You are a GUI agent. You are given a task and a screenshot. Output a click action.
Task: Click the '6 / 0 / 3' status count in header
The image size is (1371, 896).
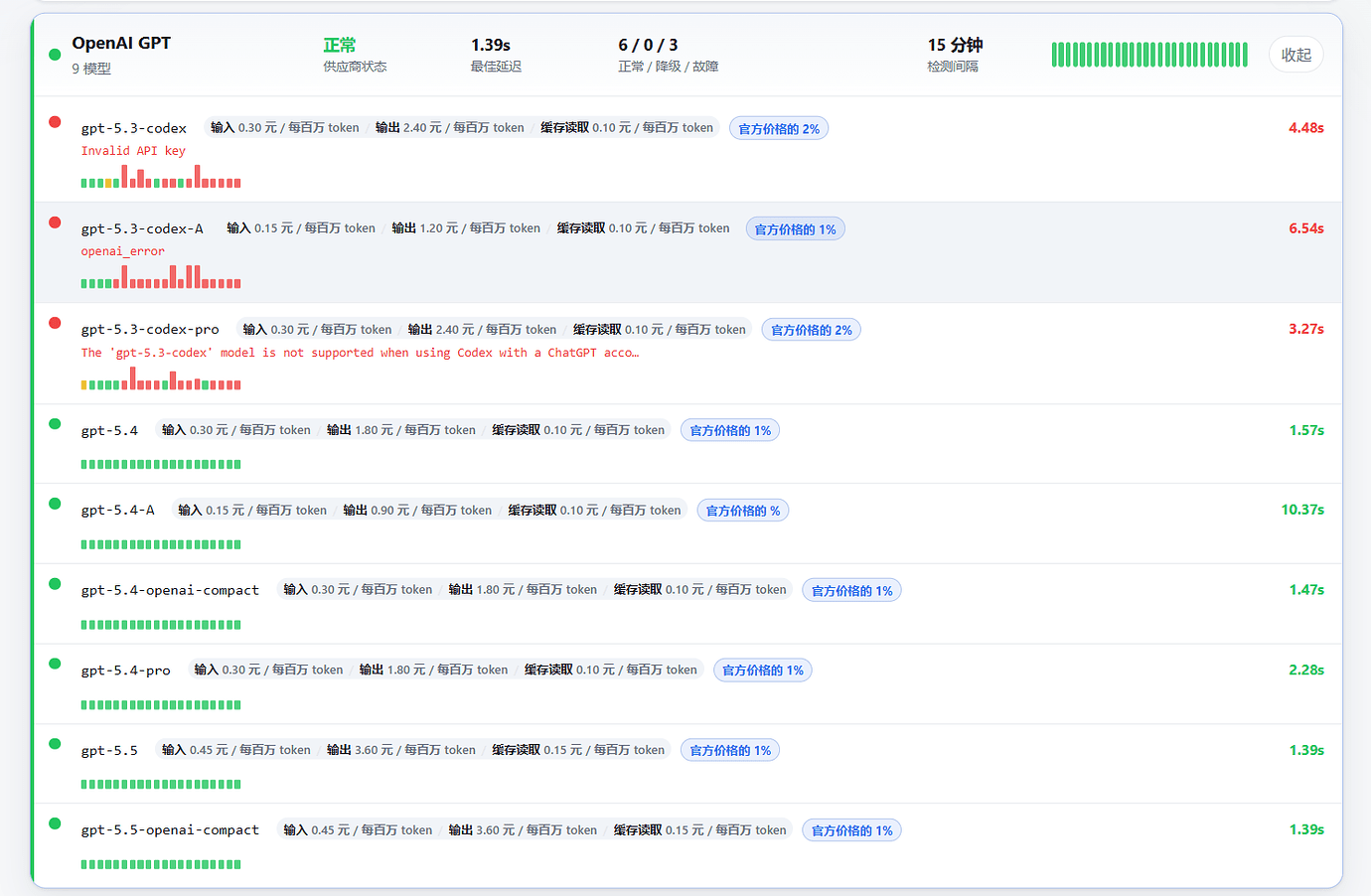(648, 45)
